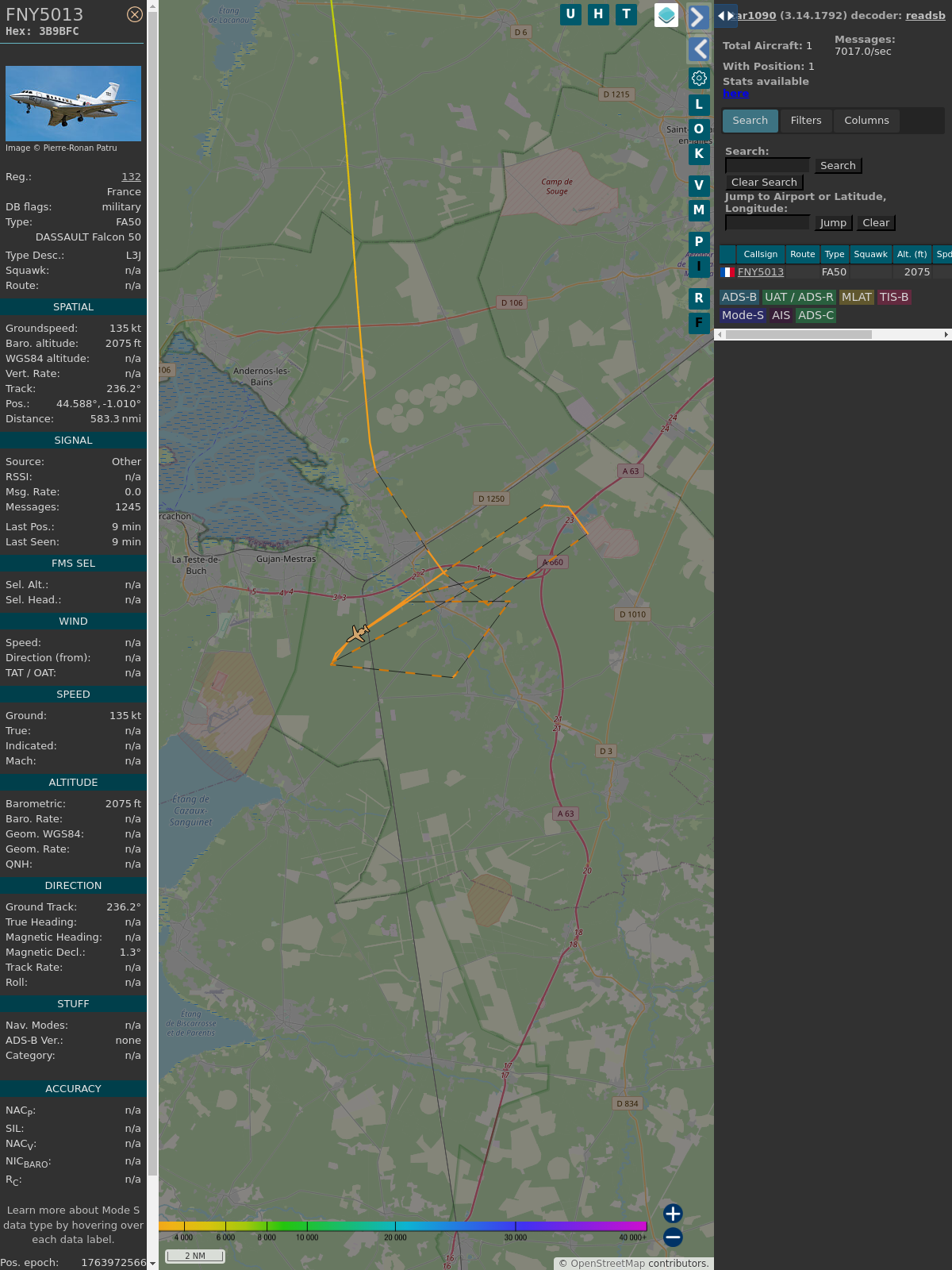Toggle the P map button
The height and width of the screenshot is (1270, 952).
(x=699, y=241)
